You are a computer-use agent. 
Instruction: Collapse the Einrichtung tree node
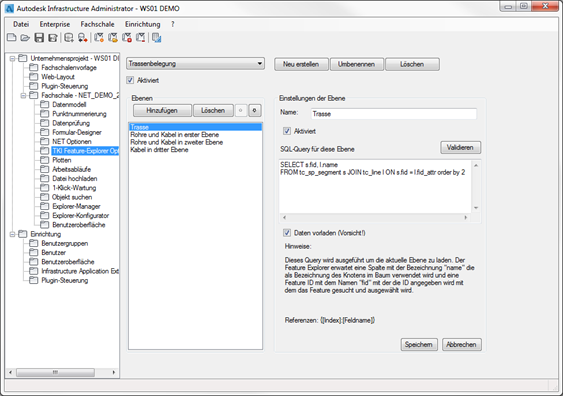tap(13, 234)
